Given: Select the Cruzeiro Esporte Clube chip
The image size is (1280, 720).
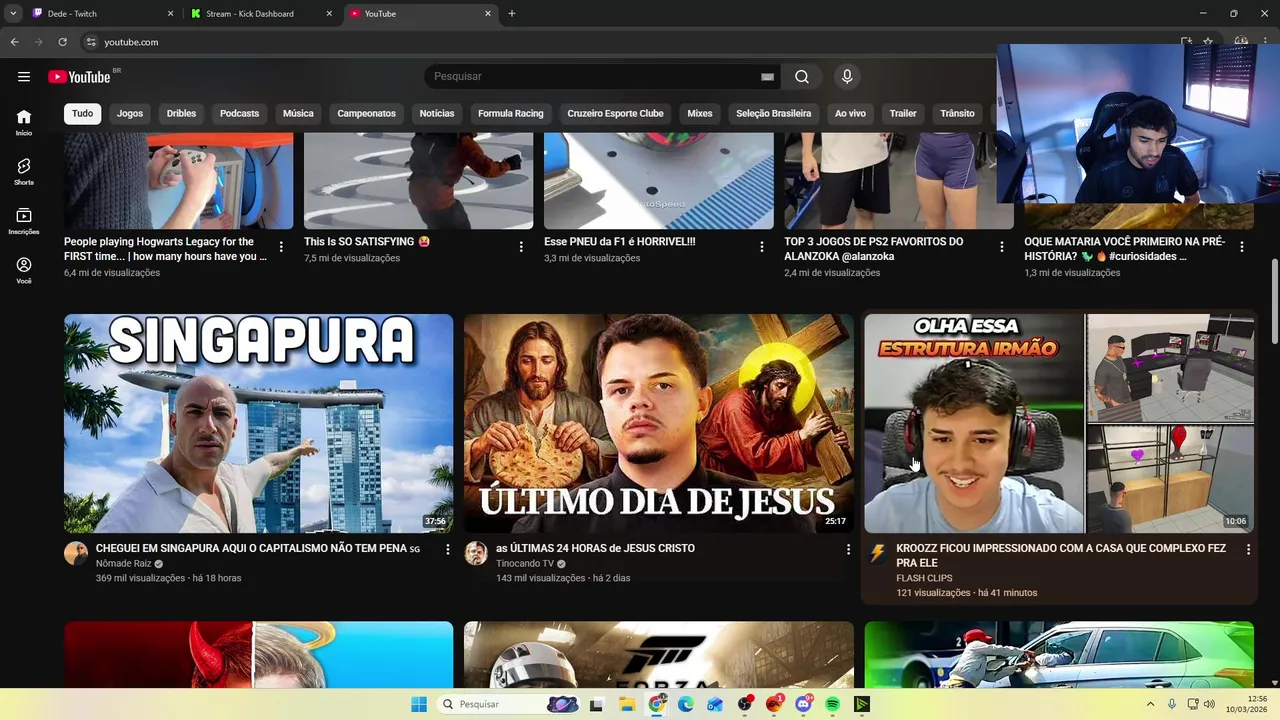Looking at the screenshot, I should point(615,113).
